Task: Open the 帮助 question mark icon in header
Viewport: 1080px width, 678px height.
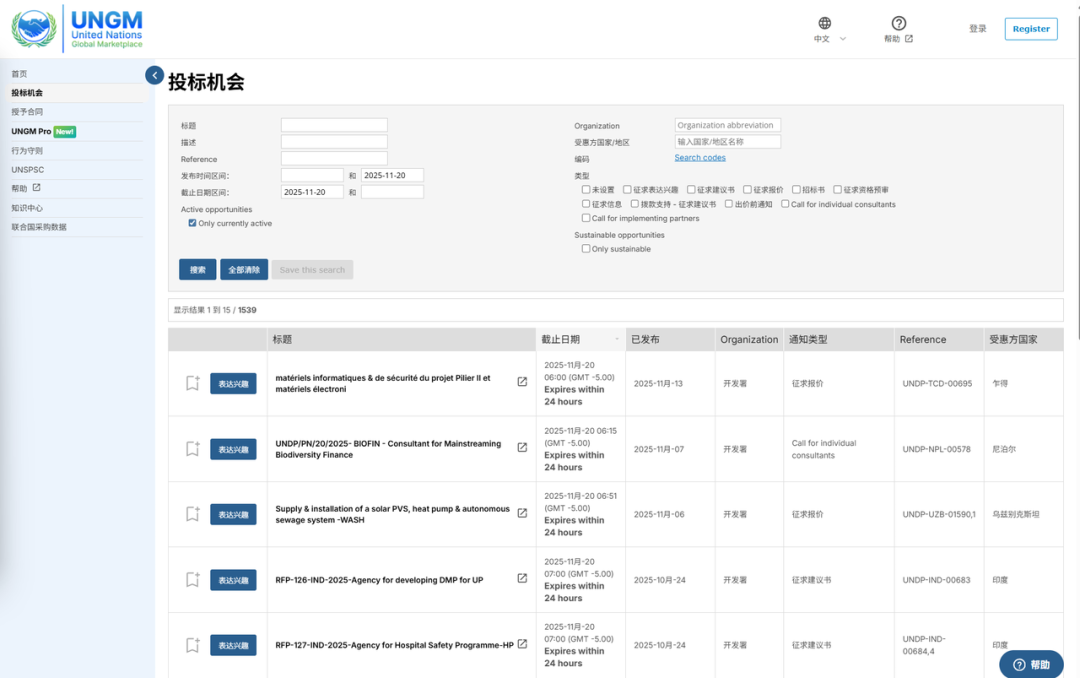Action: [x=897, y=22]
